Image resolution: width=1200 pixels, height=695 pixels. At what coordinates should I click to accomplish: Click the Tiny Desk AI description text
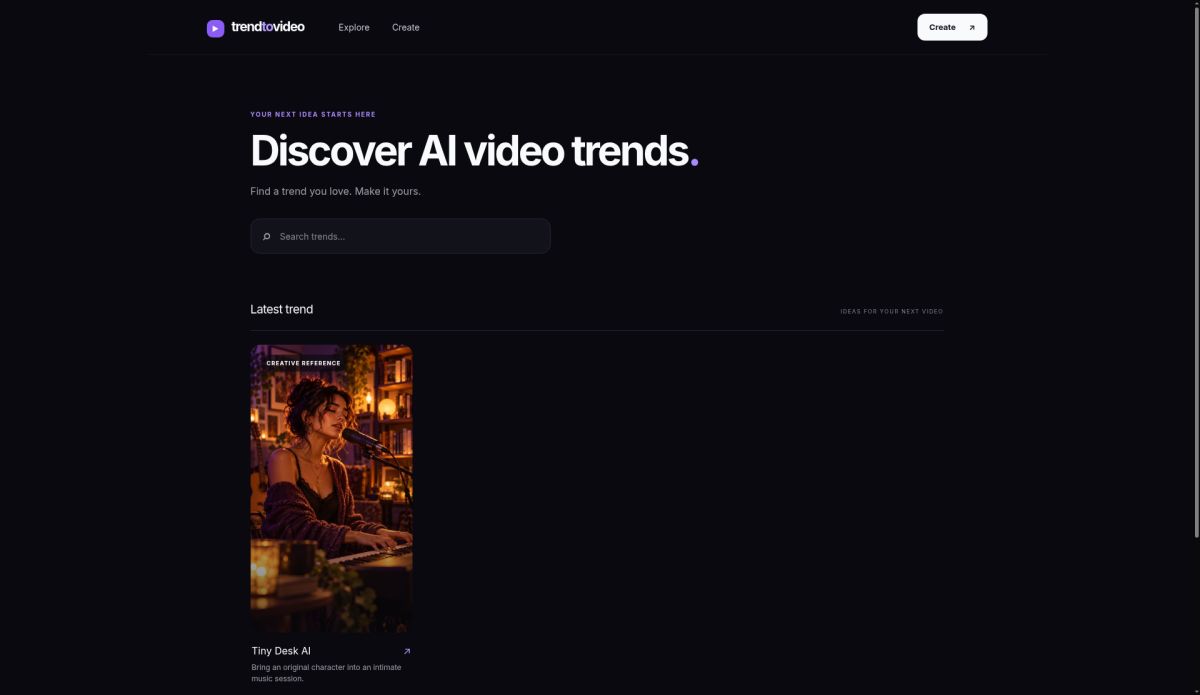(326, 673)
